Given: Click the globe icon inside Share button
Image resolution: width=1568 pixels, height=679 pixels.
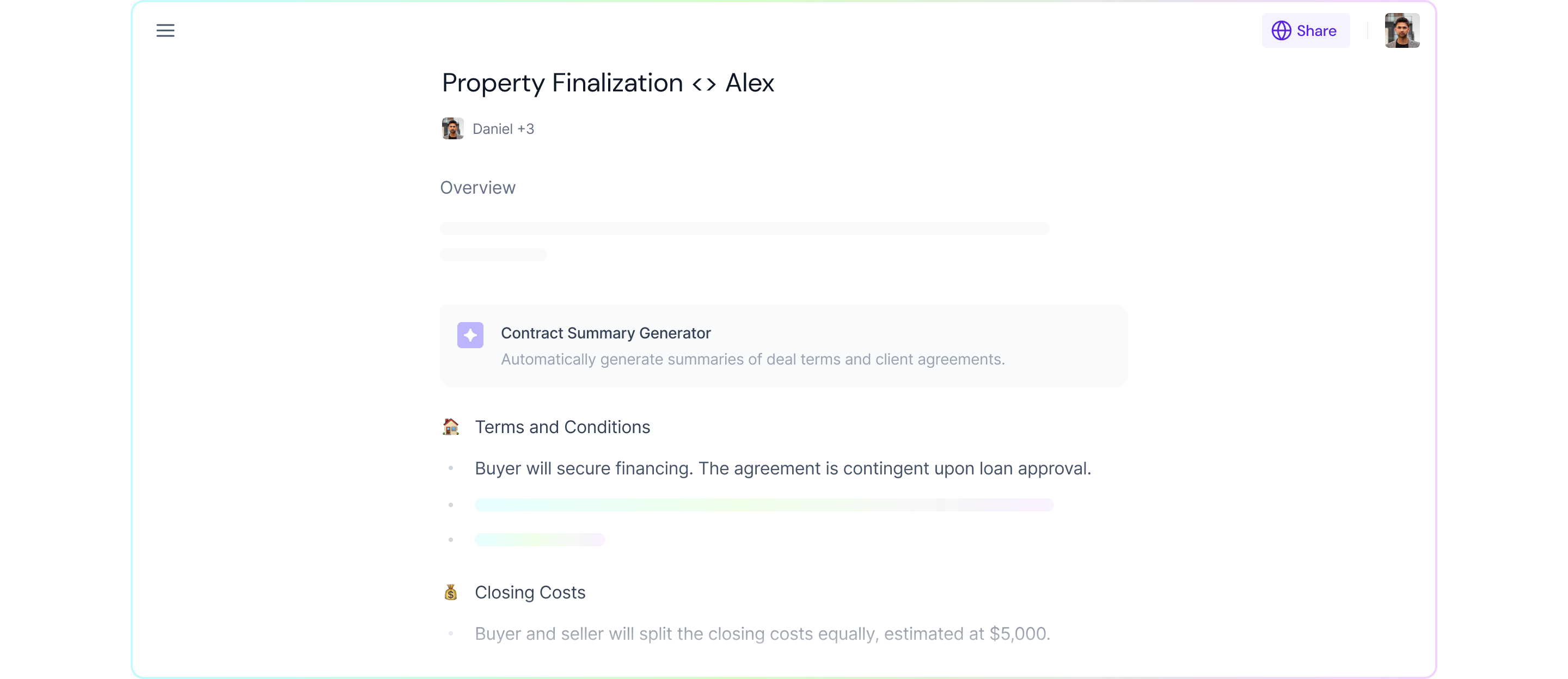Looking at the screenshot, I should pos(1282,30).
